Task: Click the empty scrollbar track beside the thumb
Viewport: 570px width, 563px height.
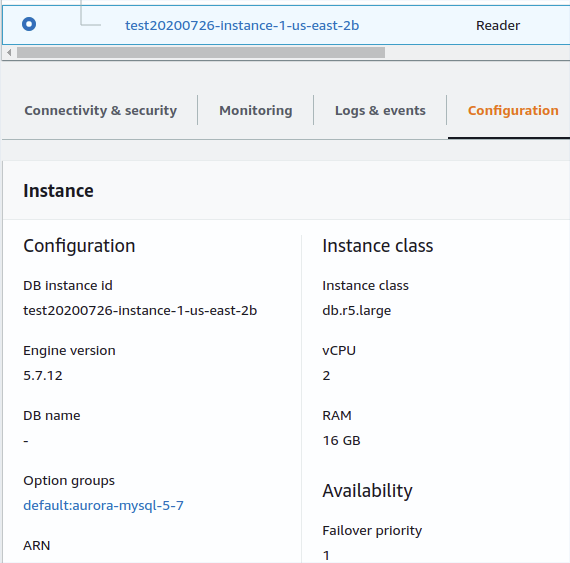Action: tap(477, 53)
